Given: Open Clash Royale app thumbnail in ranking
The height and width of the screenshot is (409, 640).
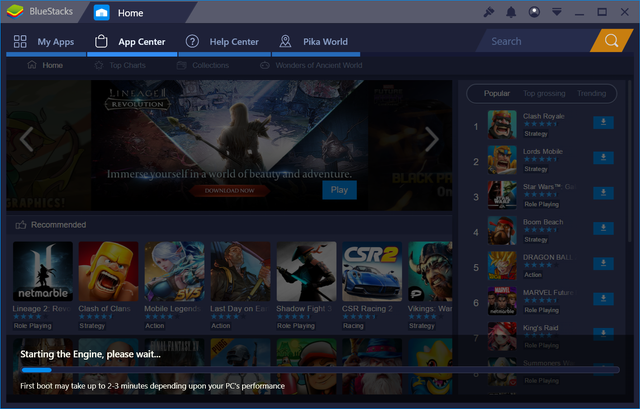Looking at the screenshot, I should tap(502, 124).
